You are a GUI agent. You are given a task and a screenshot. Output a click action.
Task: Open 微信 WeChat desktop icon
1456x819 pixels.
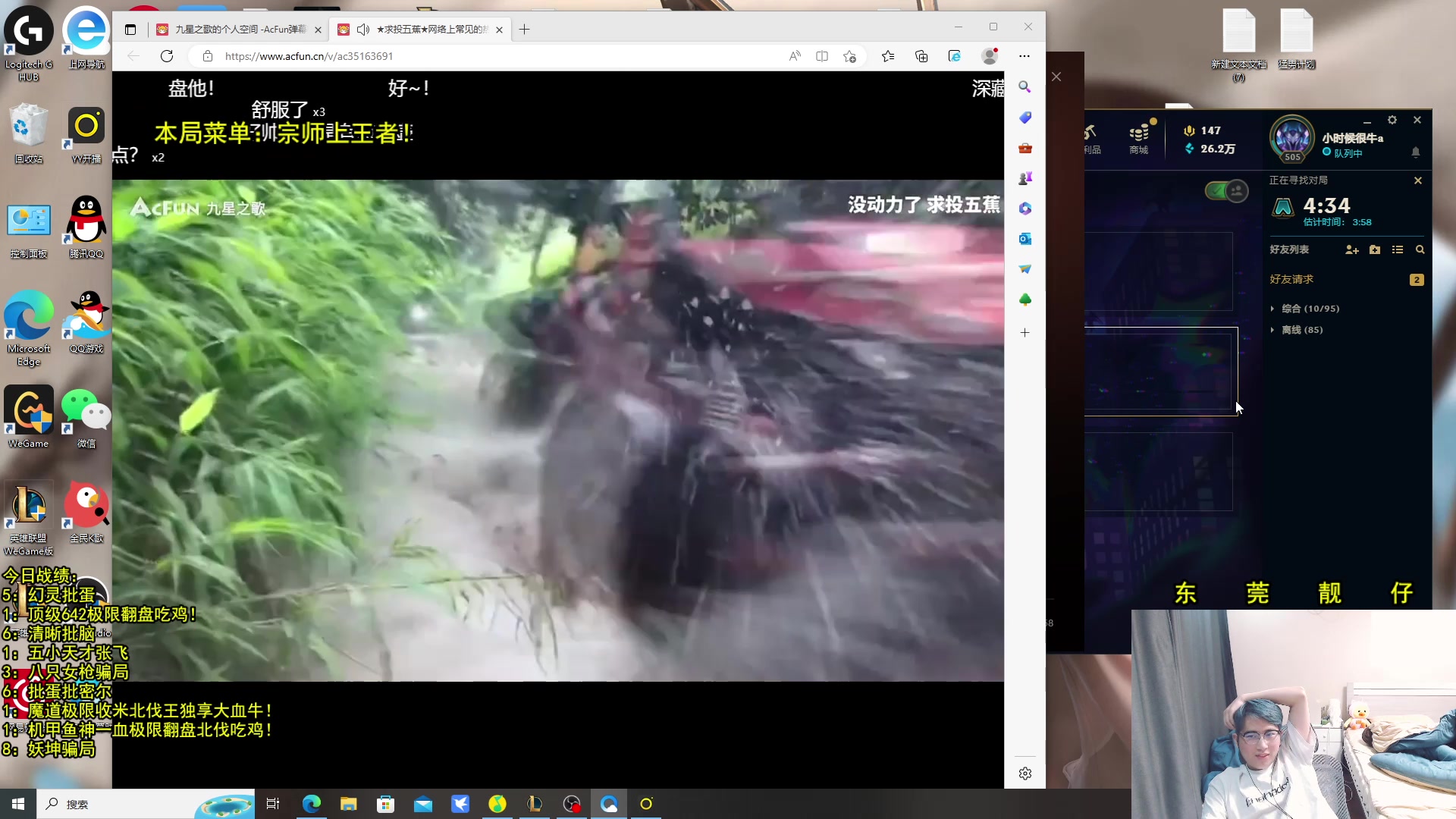pos(86,419)
